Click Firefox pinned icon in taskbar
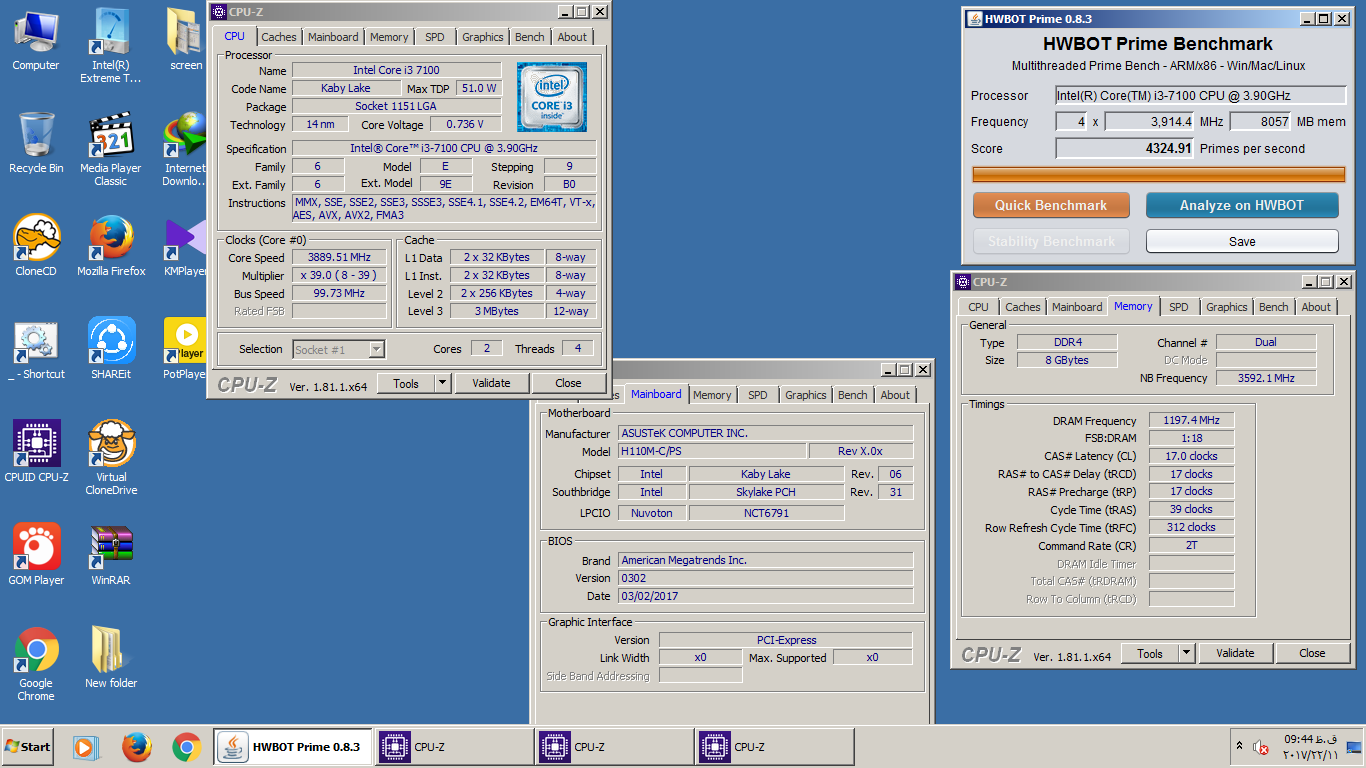Screen dimensions: 1366x768 coord(136,747)
